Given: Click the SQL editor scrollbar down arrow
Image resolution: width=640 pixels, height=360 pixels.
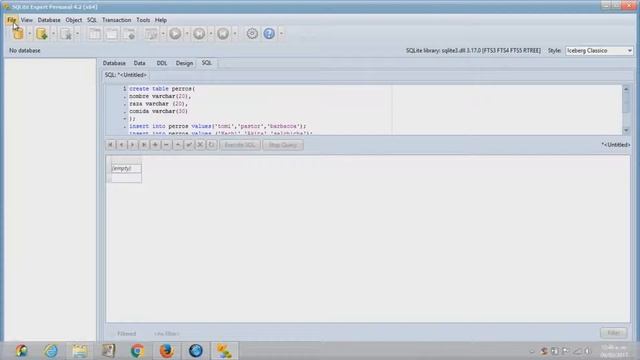Looking at the screenshot, I should point(626,130).
